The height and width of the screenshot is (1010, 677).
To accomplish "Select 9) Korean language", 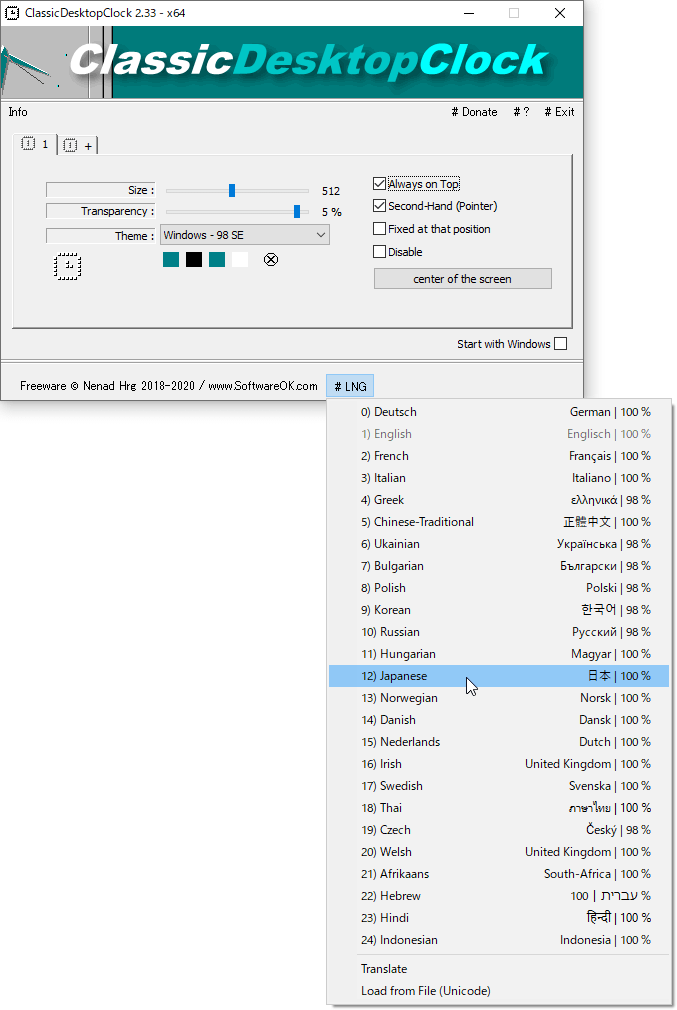I will click(x=499, y=610).
